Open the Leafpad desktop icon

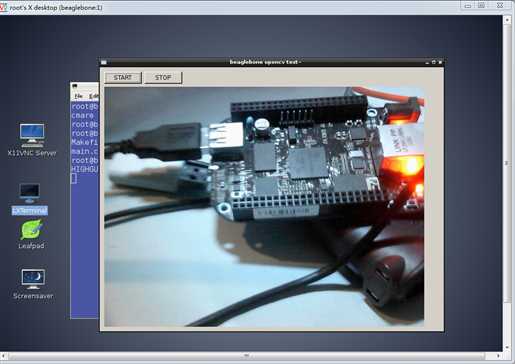[x=31, y=234]
